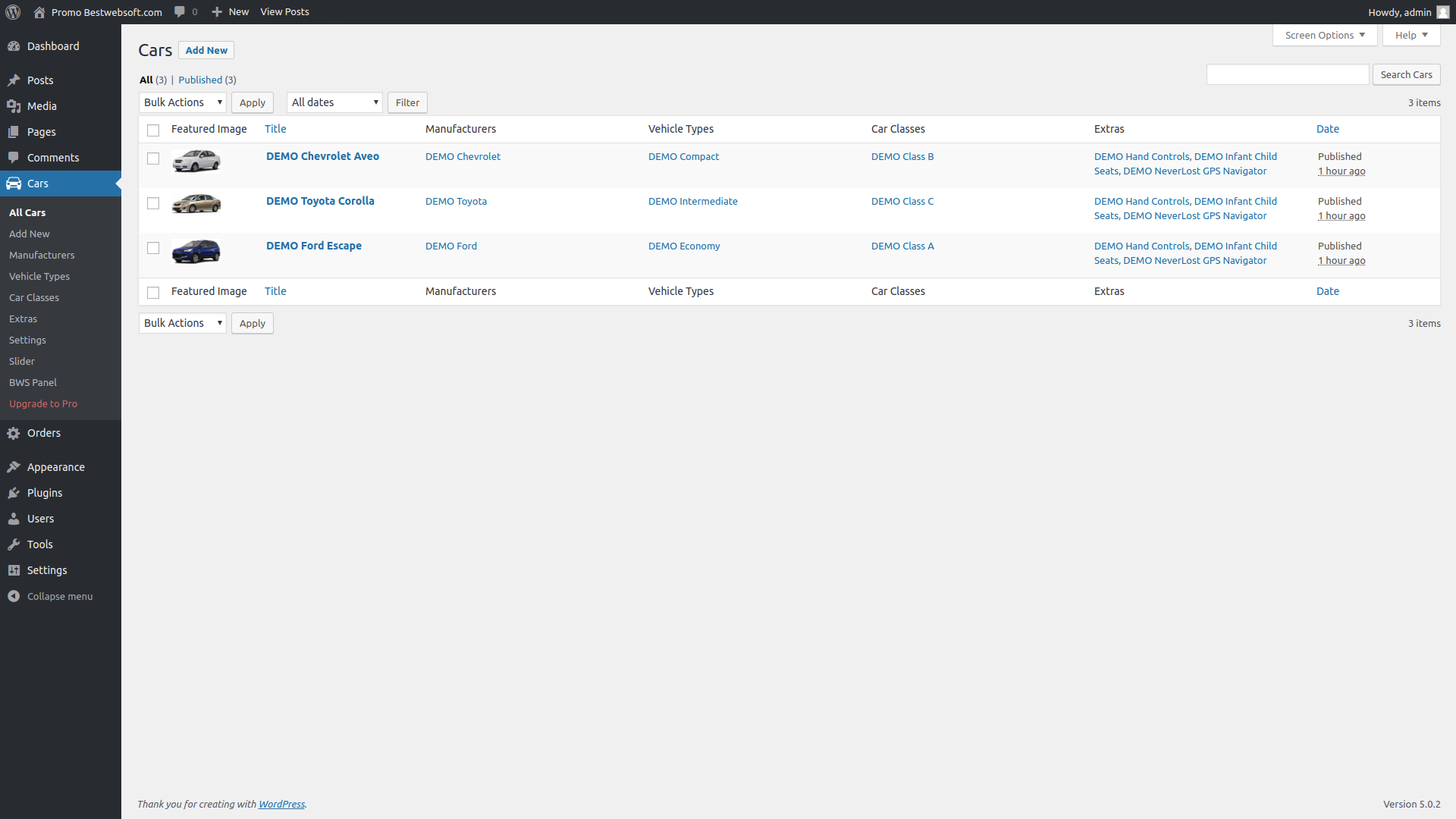Open the bottom Bulk Actions dropdown
This screenshot has height=819, width=1456.
[183, 323]
